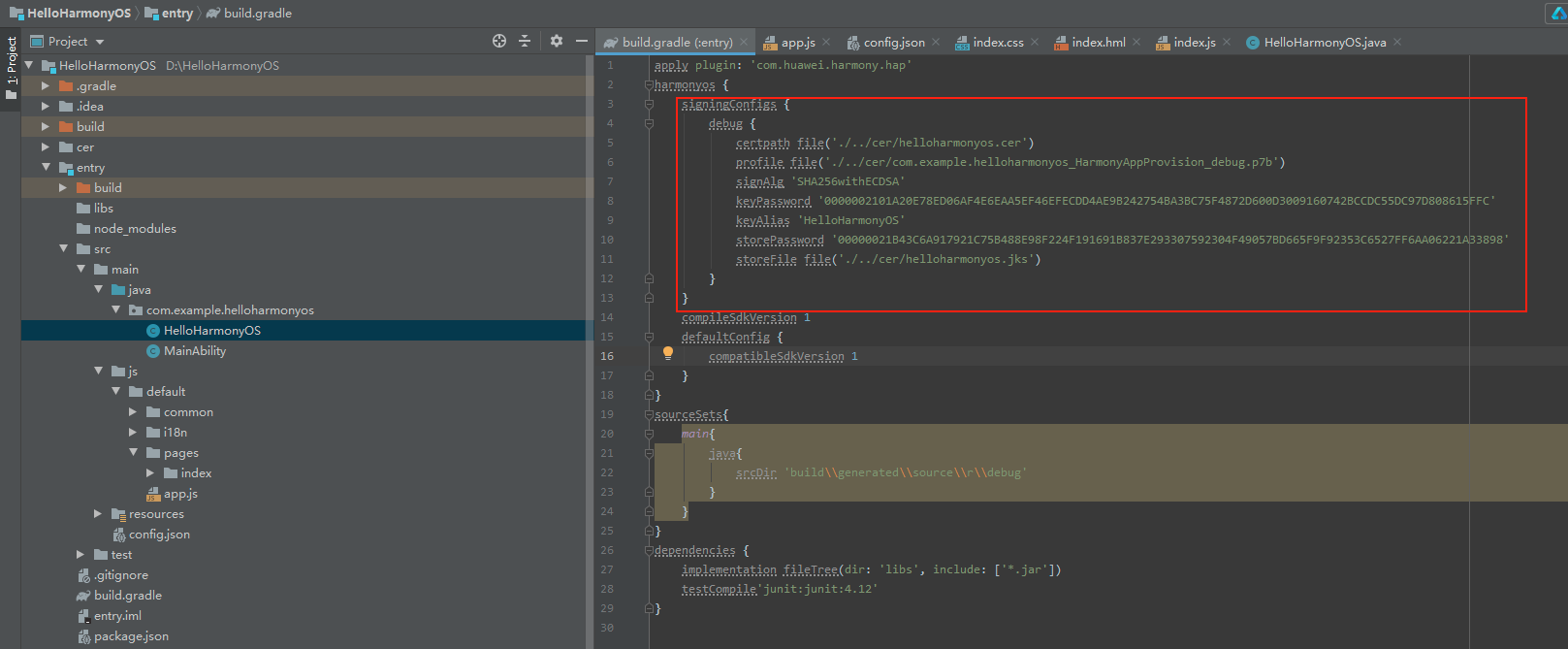Viewport: 1568px width, 649px height.
Task: Close the HelloHarmonyOS.java tab
Action: (x=1397, y=42)
